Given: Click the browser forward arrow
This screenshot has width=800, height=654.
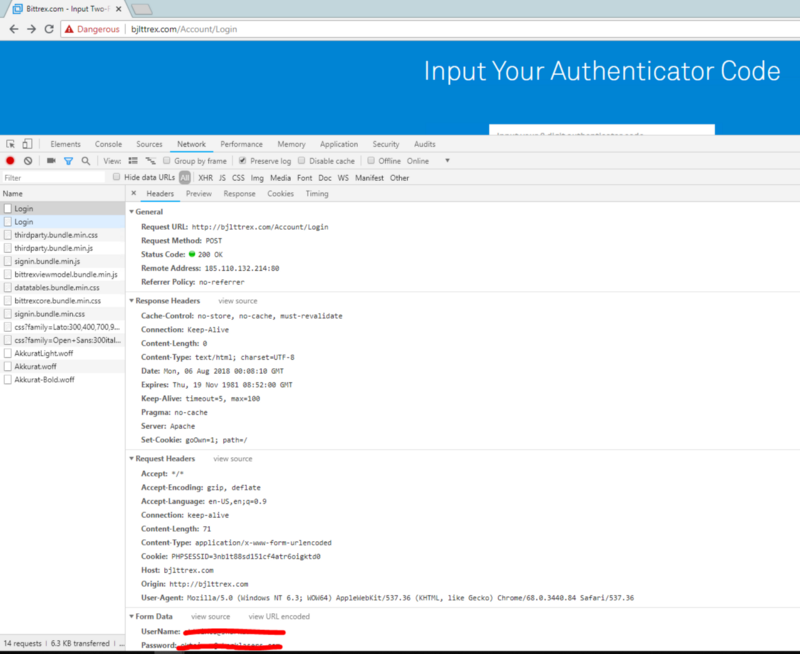Looking at the screenshot, I should (32, 29).
